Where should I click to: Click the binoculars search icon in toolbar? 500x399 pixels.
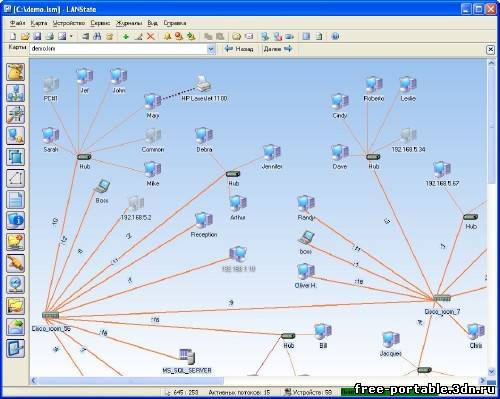(97, 36)
